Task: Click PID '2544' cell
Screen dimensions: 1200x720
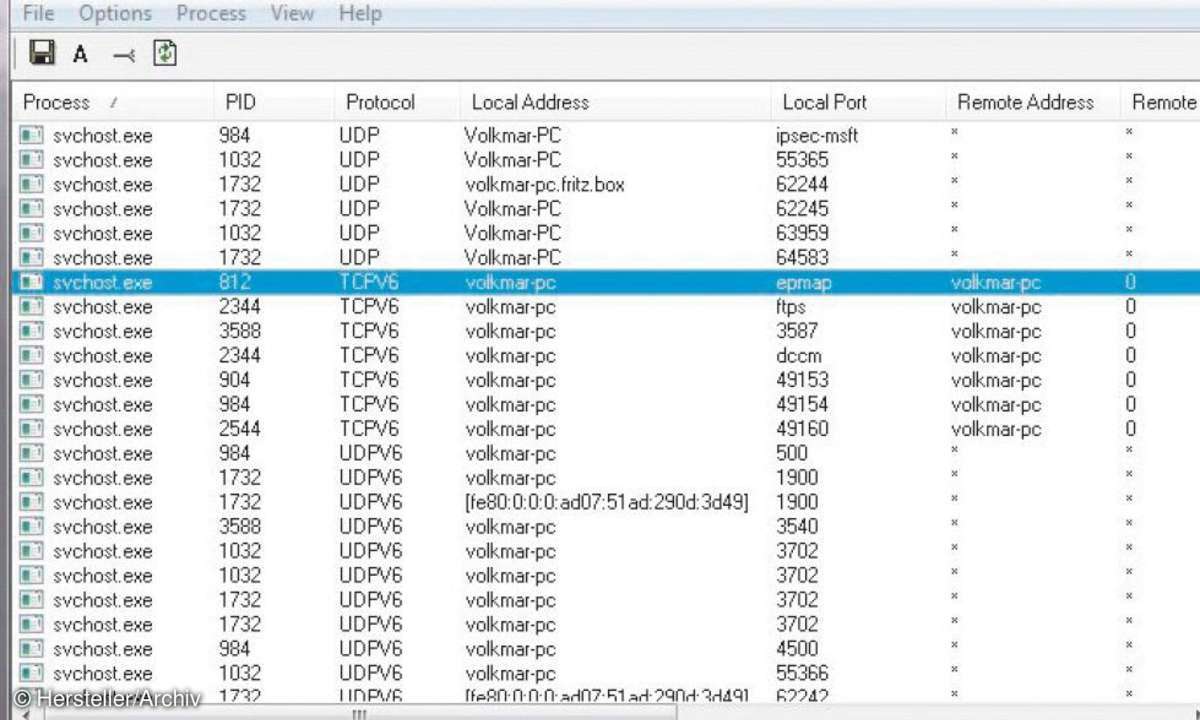Action: coord(239,429)
